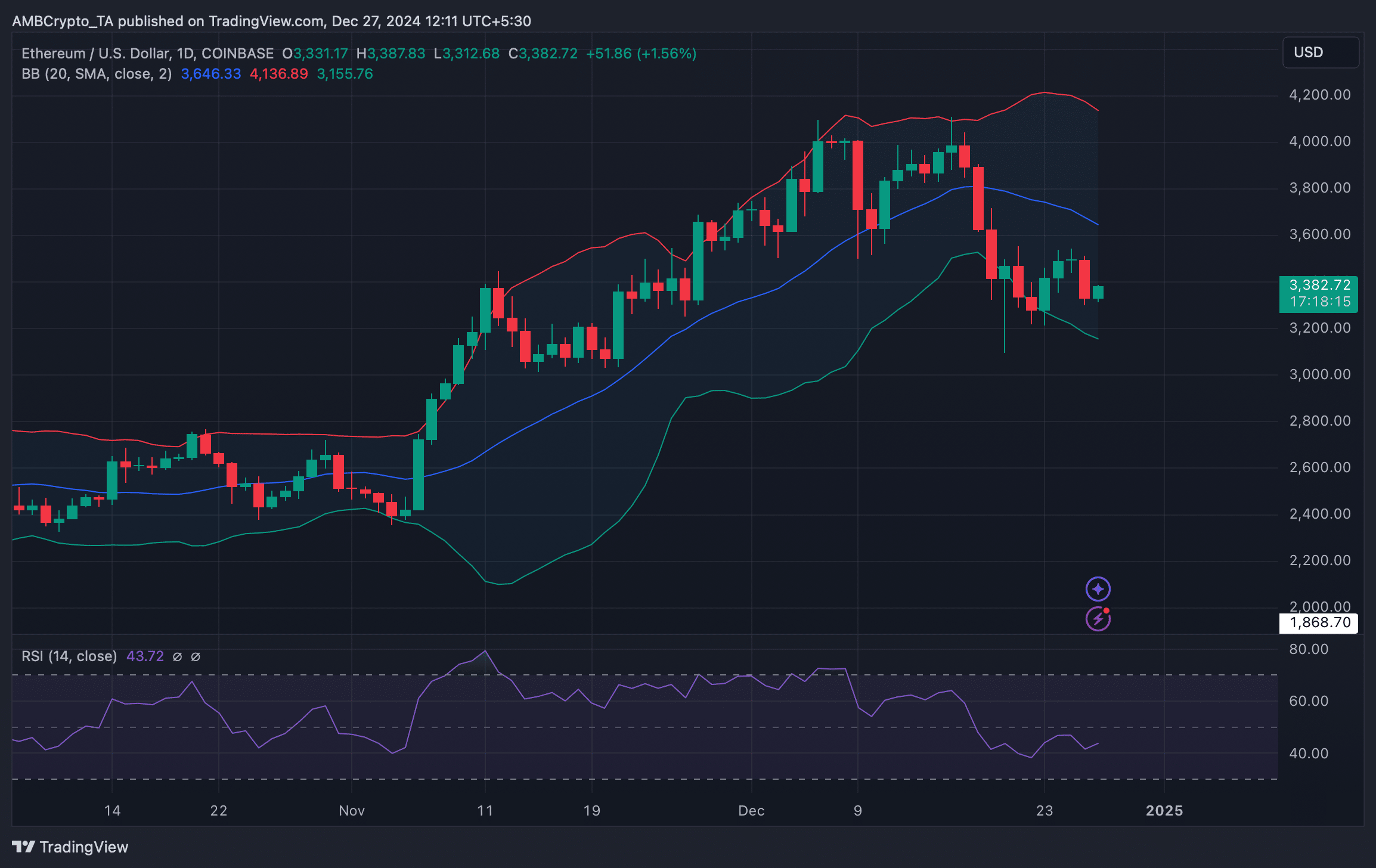Screen dimensions: 1376x868
Task: Click the open price O3,331.17
Action: pyautogui.click(x=315, y=54)
